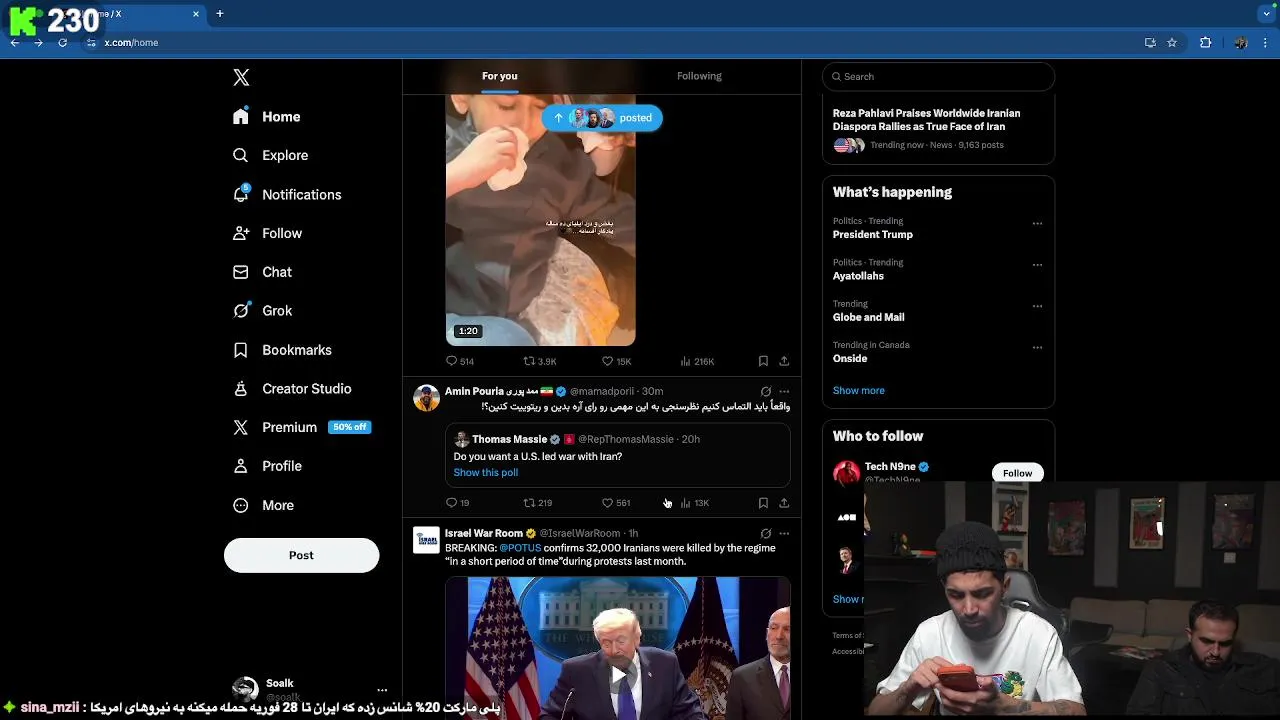Click Show more under What's happening
Image resolution: width=1280 pixels, height=720 pixels.
[x=859, y=390]
